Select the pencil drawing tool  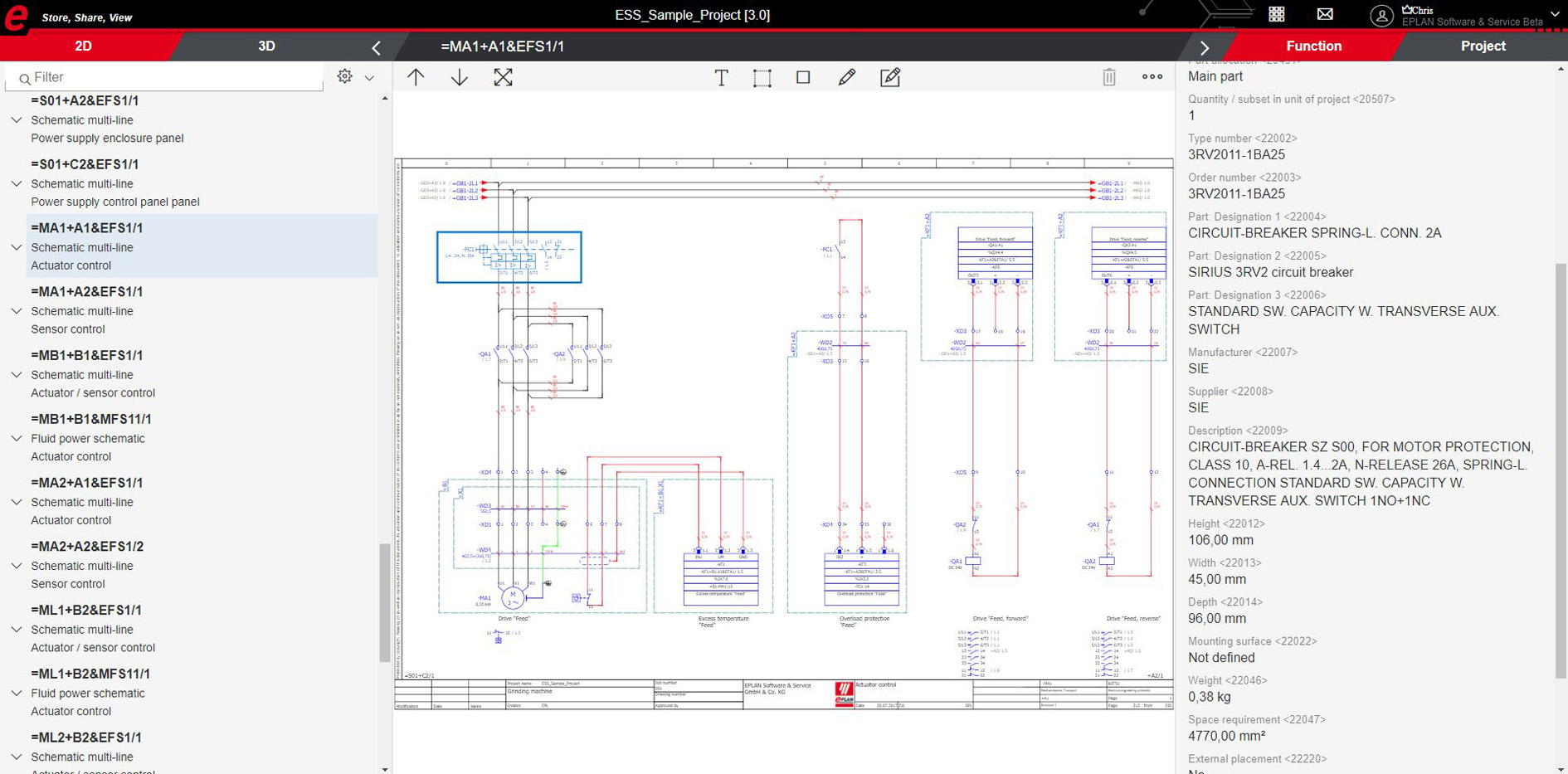coord(846,77)
